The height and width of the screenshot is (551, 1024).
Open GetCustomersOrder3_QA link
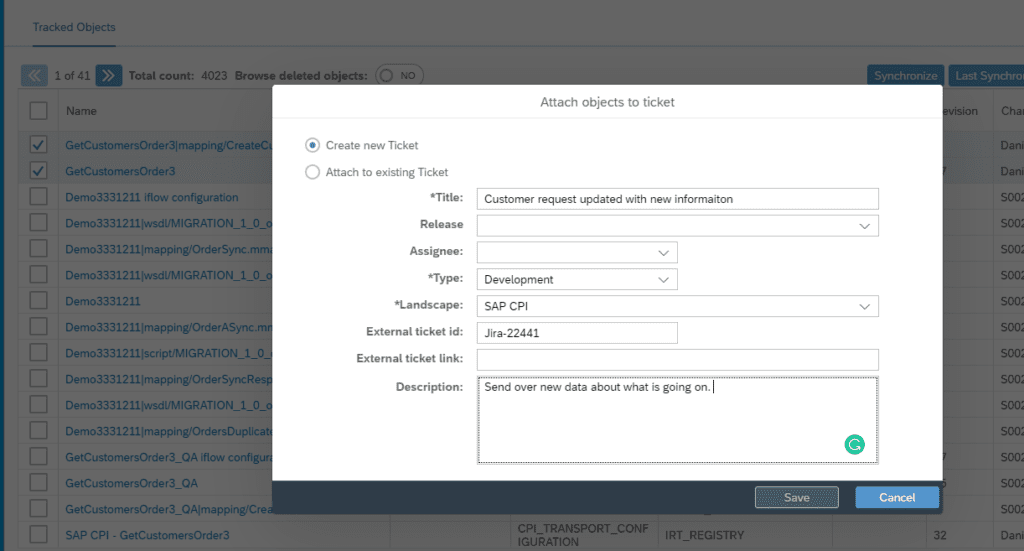point(131,483)
